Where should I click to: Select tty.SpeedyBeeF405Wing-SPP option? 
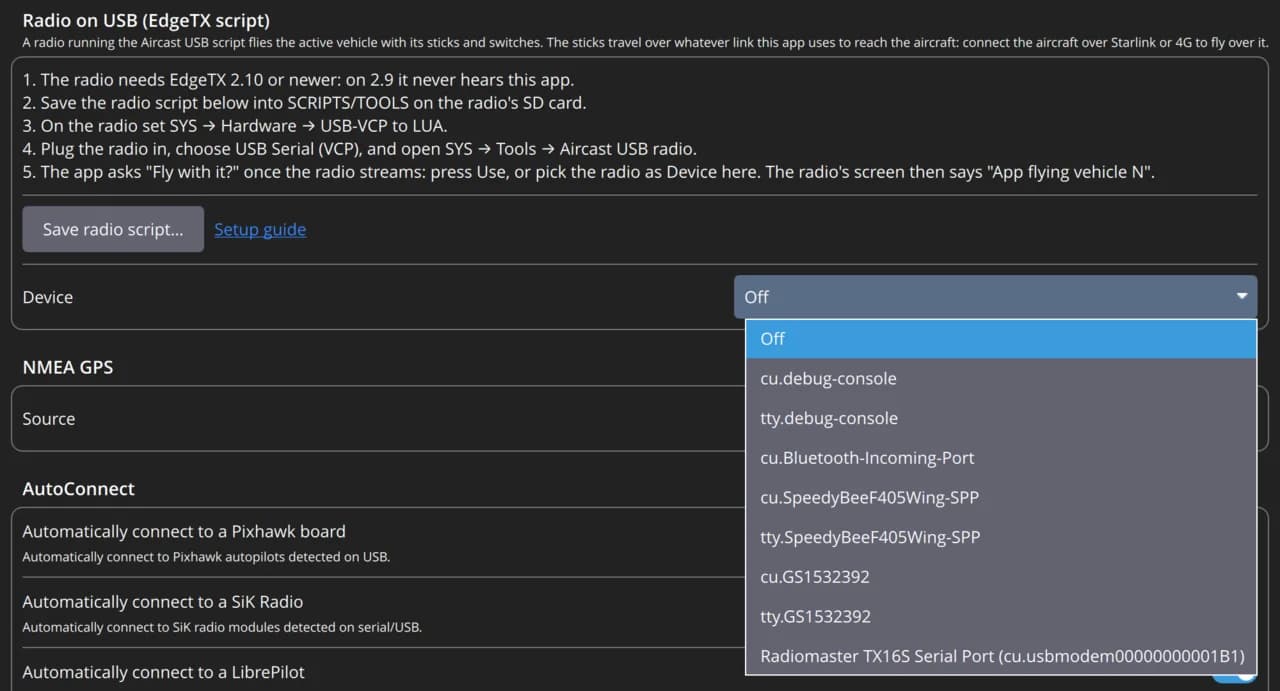(1001, 537)
